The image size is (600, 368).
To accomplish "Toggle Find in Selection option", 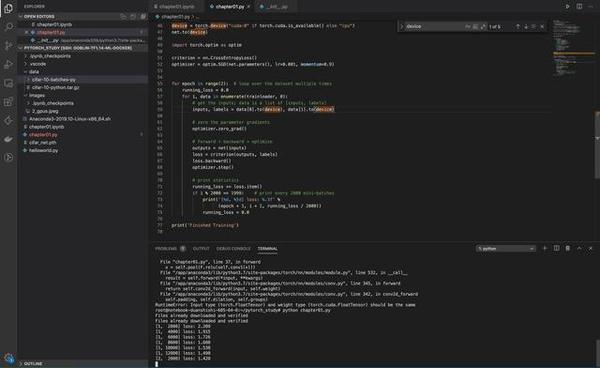I will tap(534, 26).
